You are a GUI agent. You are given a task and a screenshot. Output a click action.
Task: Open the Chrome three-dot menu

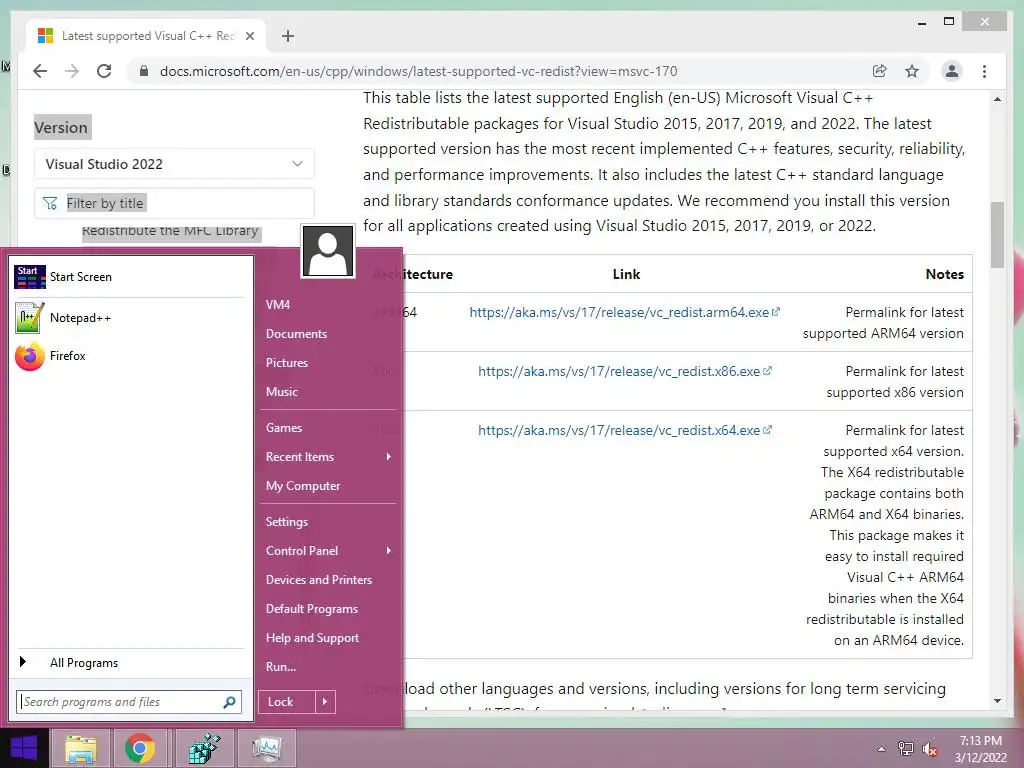coord(984,71)
